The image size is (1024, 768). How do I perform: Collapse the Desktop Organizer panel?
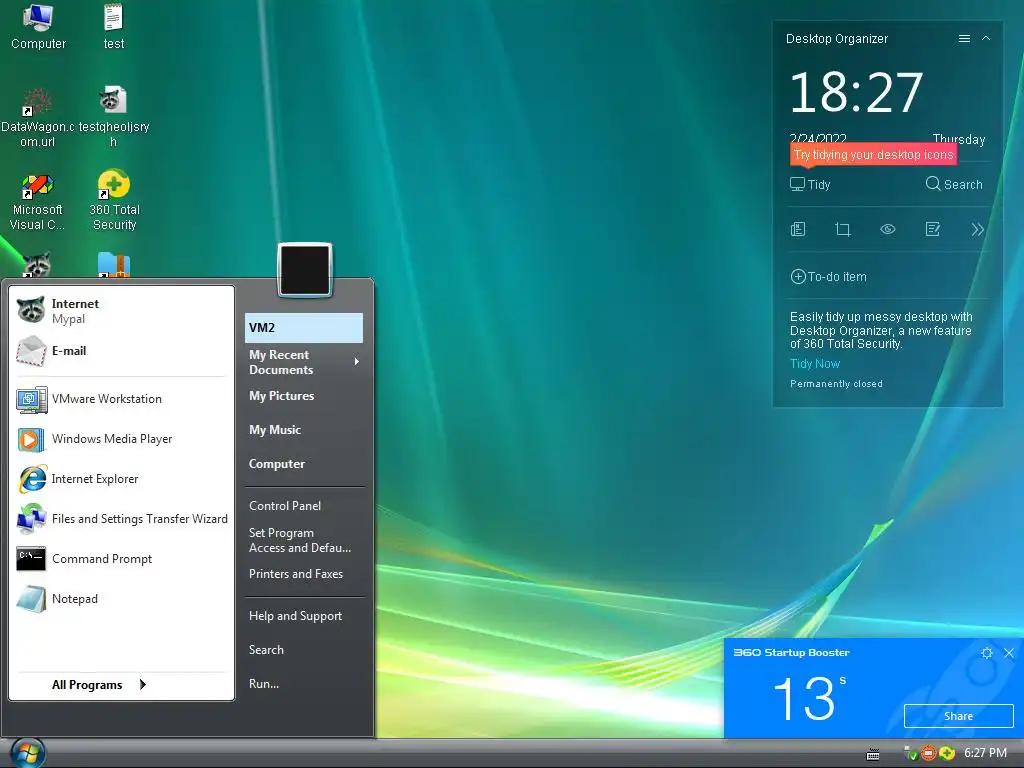[986, 39]
